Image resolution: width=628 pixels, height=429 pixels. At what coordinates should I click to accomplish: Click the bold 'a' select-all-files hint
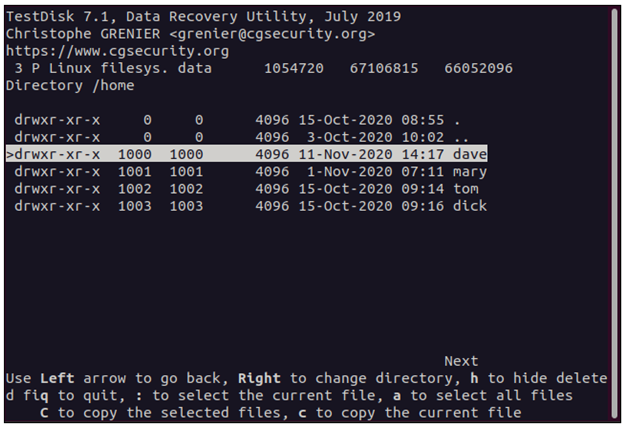coord(397,396)
